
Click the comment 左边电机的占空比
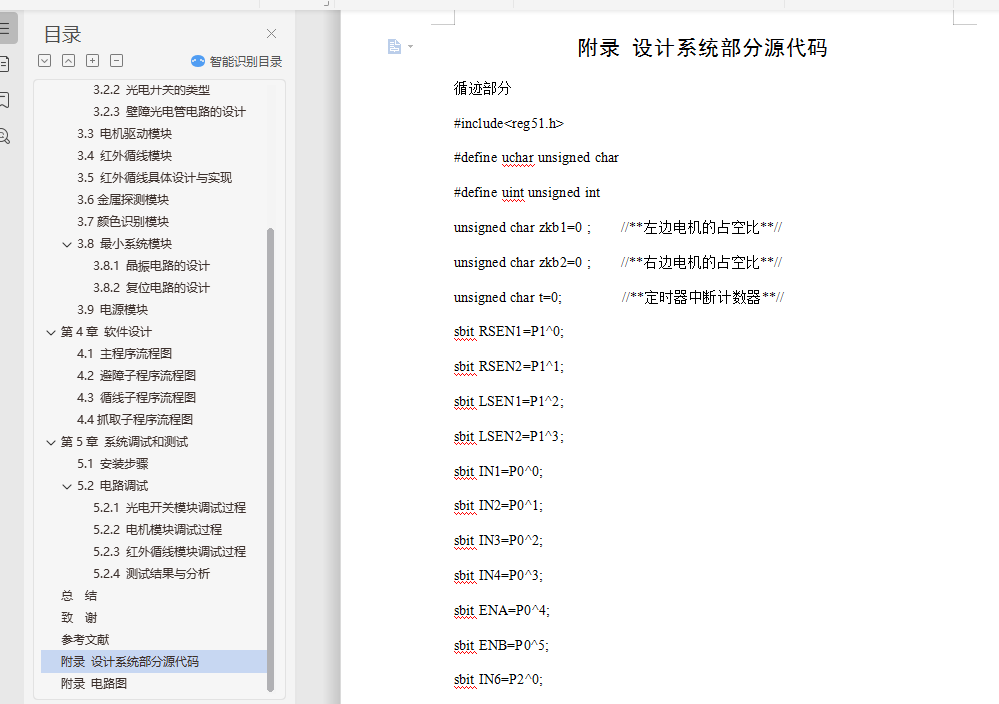(701, 227)
